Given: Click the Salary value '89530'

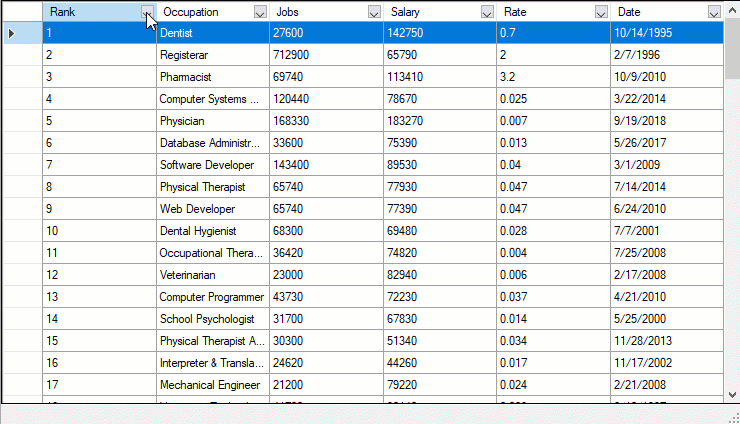Looking at the screenshot, I should click(440, 165).
